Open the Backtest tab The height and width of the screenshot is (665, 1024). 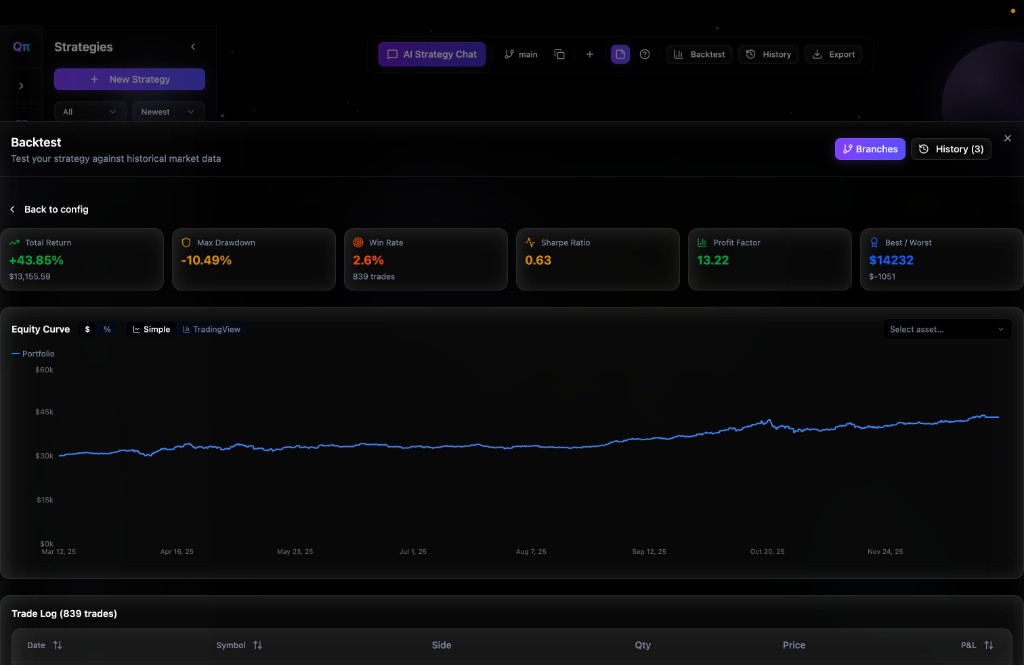(x=699, y=54)
